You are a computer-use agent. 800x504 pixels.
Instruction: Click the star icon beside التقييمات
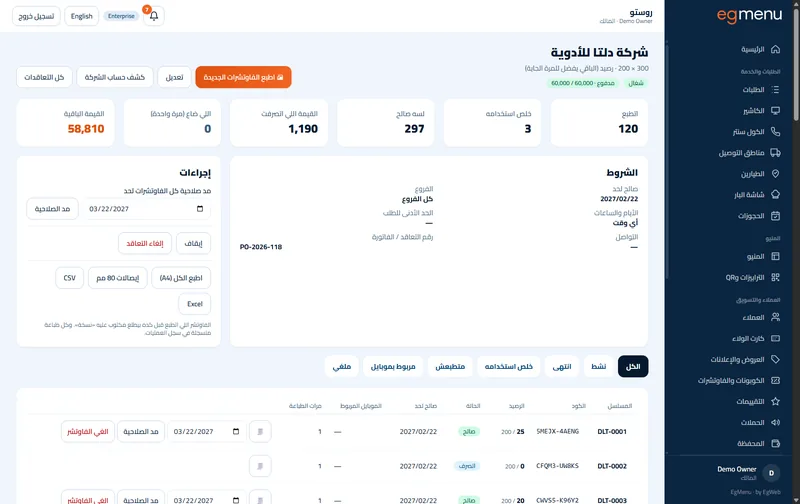(x=776, y=401)
